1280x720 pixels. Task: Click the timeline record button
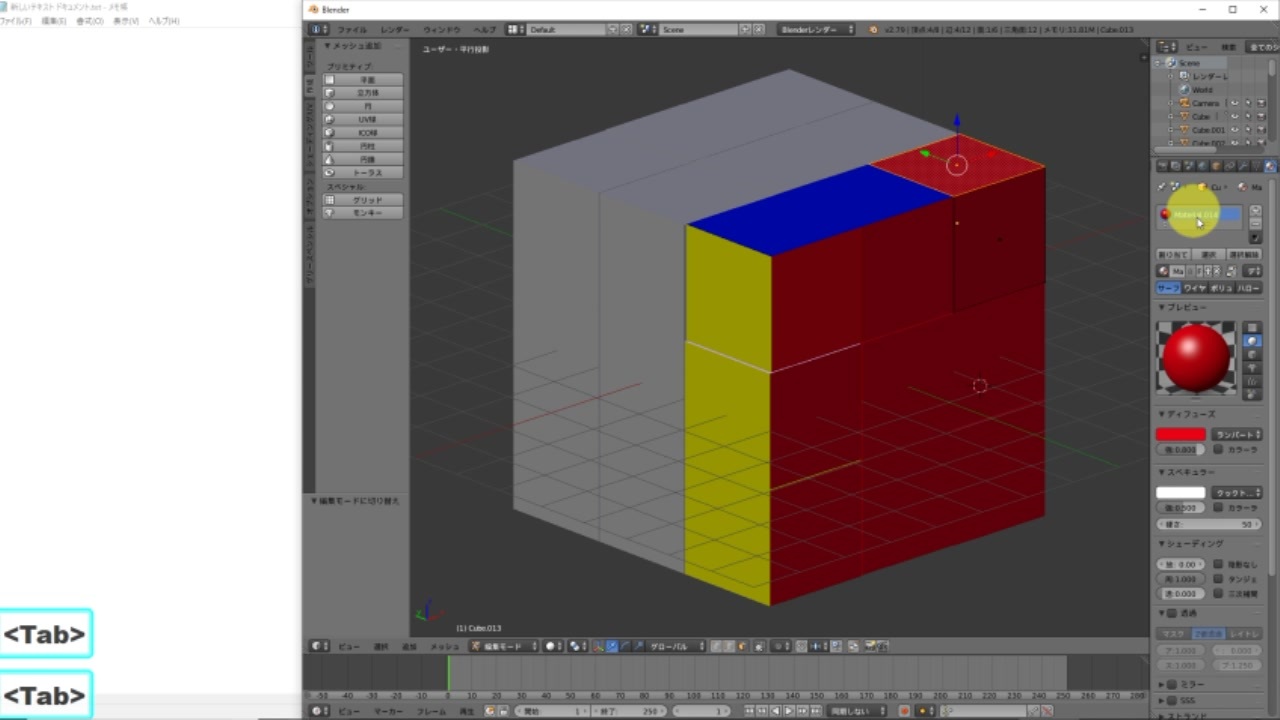click(904, 711)
